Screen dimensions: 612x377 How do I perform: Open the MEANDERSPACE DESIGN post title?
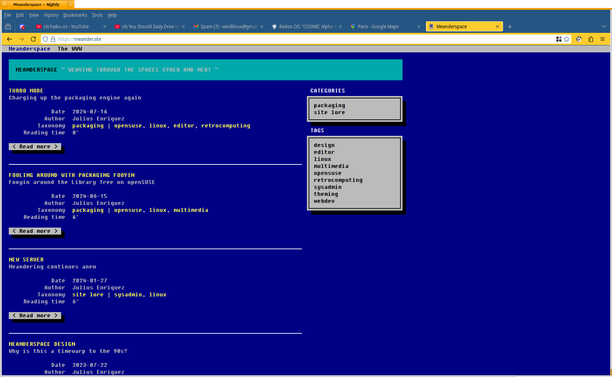click(42, 344)
